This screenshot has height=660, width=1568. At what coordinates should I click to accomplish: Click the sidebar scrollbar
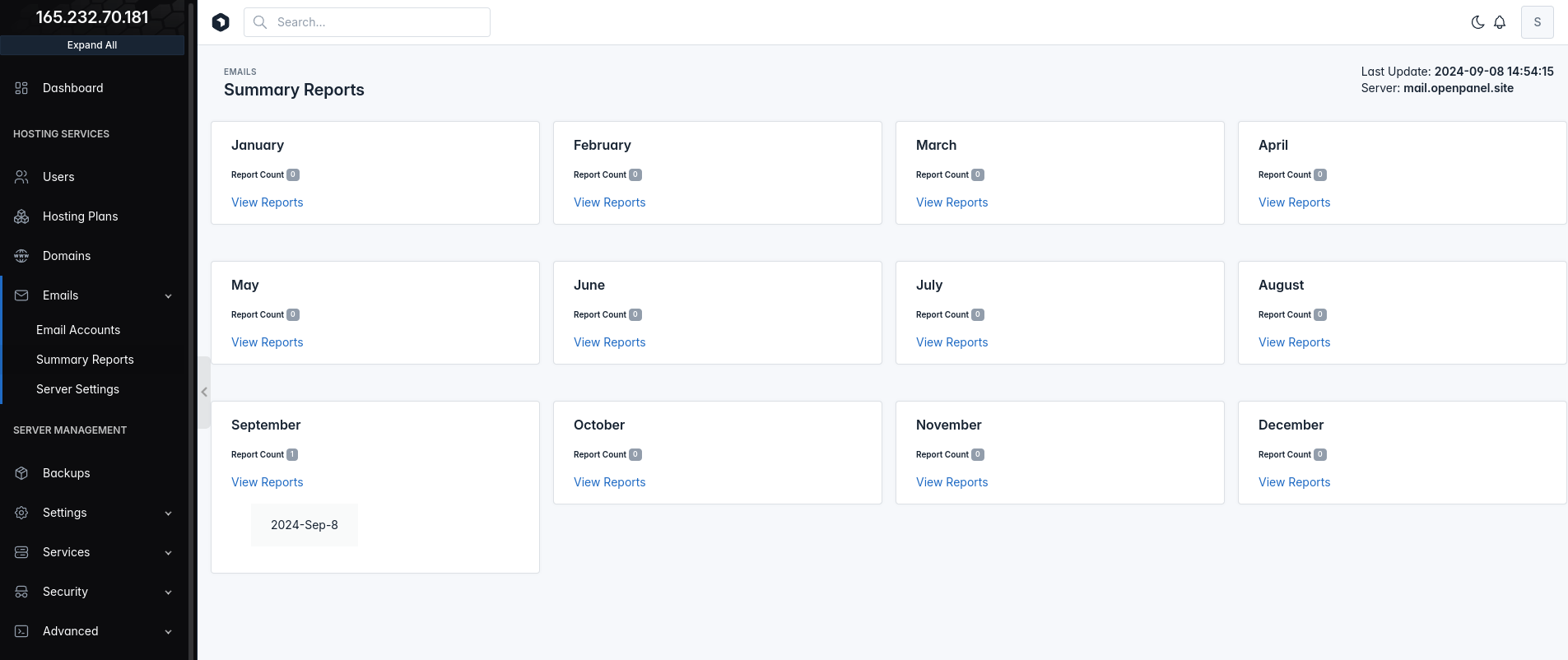point(192,329)
